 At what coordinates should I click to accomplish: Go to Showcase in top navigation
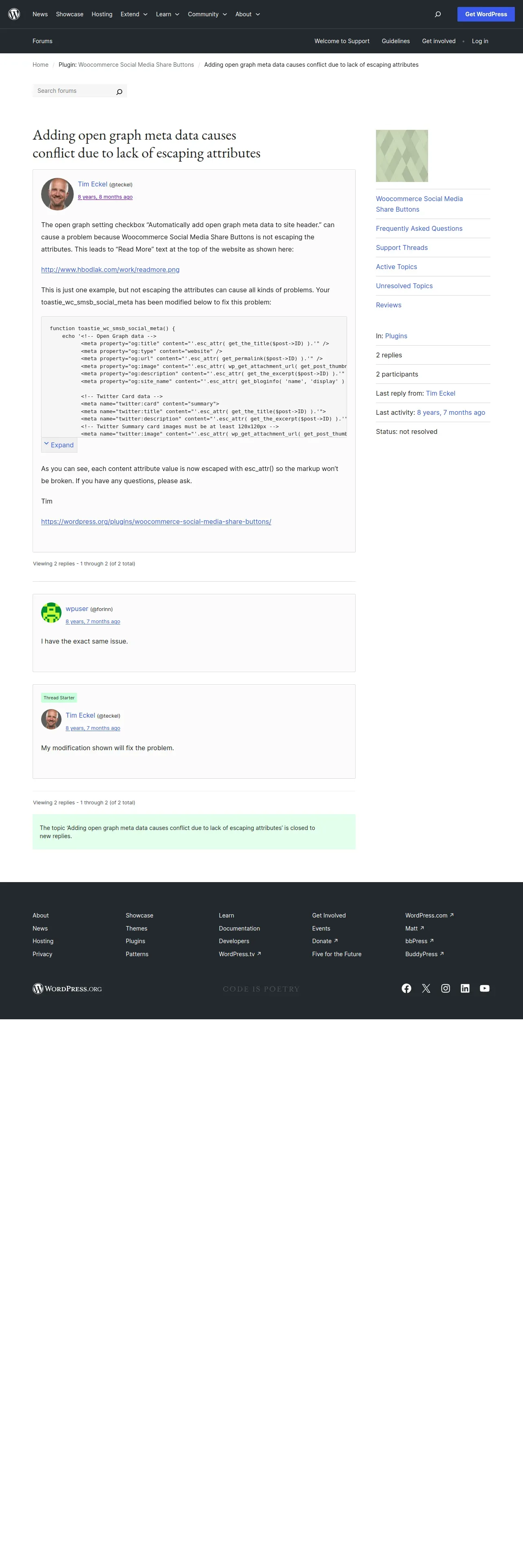(x=69, y=14)
